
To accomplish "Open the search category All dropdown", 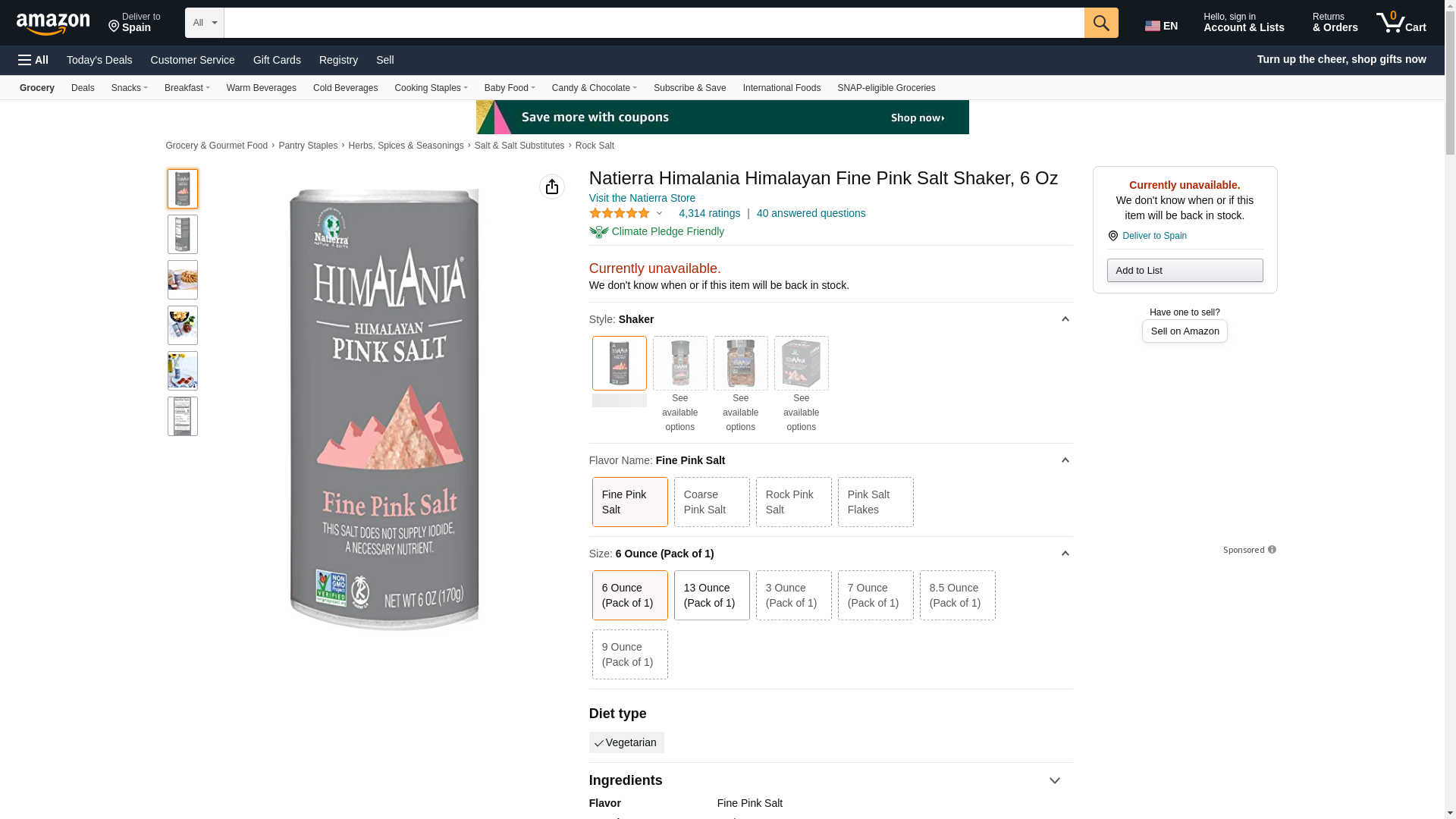I will click(x=204, y=23).
